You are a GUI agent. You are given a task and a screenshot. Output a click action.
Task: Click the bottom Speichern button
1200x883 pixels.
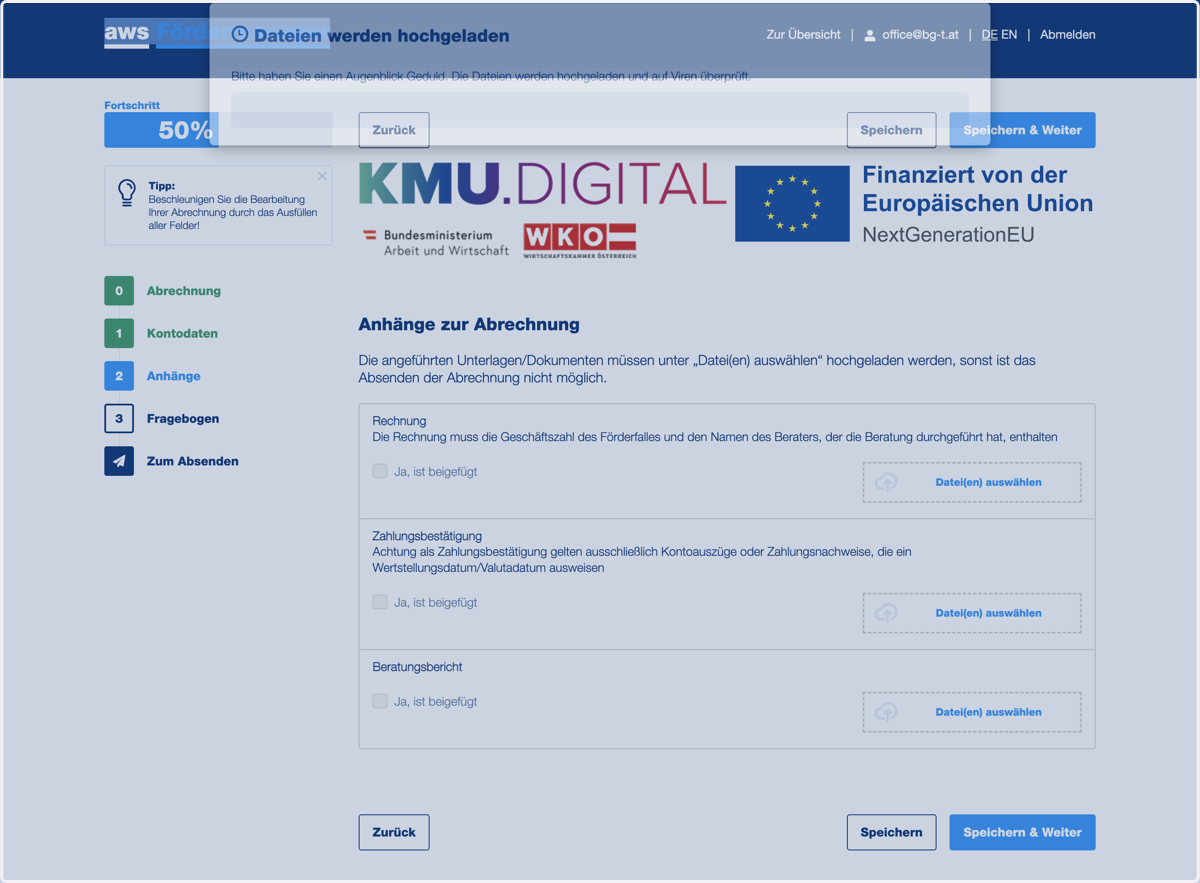(x=892, y=832)
